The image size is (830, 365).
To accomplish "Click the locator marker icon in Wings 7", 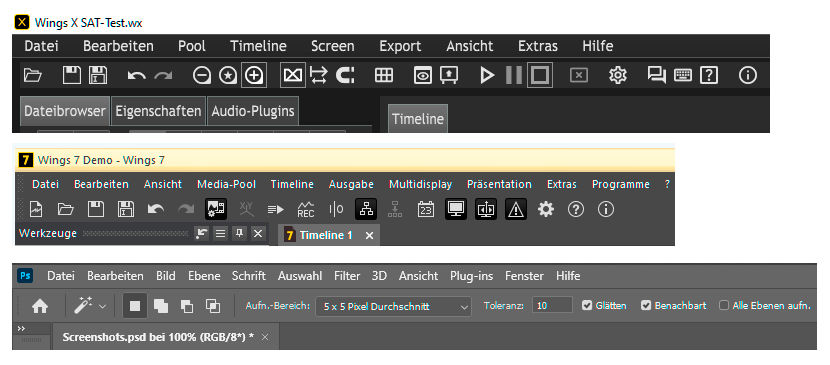I will coord(336,209).
